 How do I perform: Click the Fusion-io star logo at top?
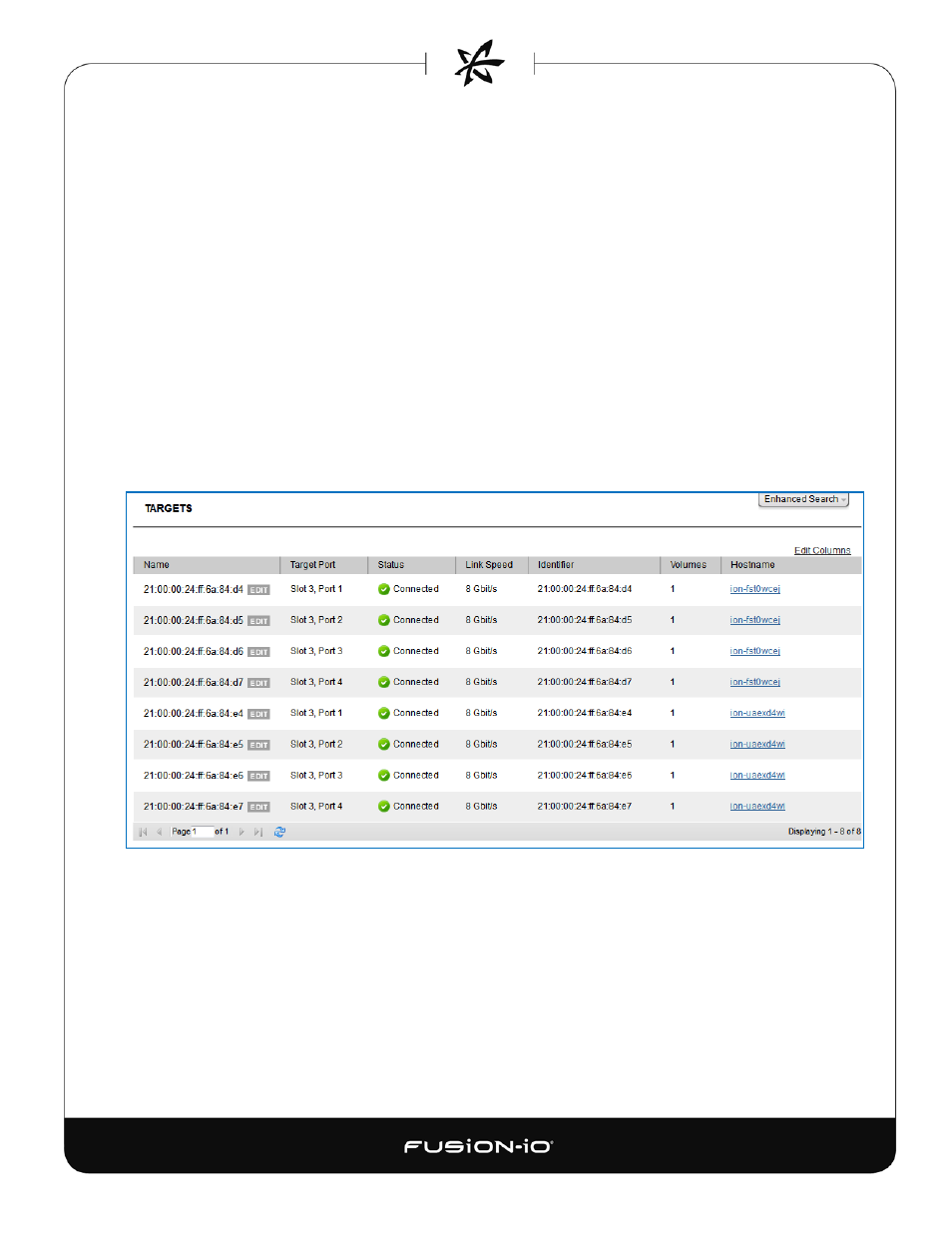(x=479, y=64)
